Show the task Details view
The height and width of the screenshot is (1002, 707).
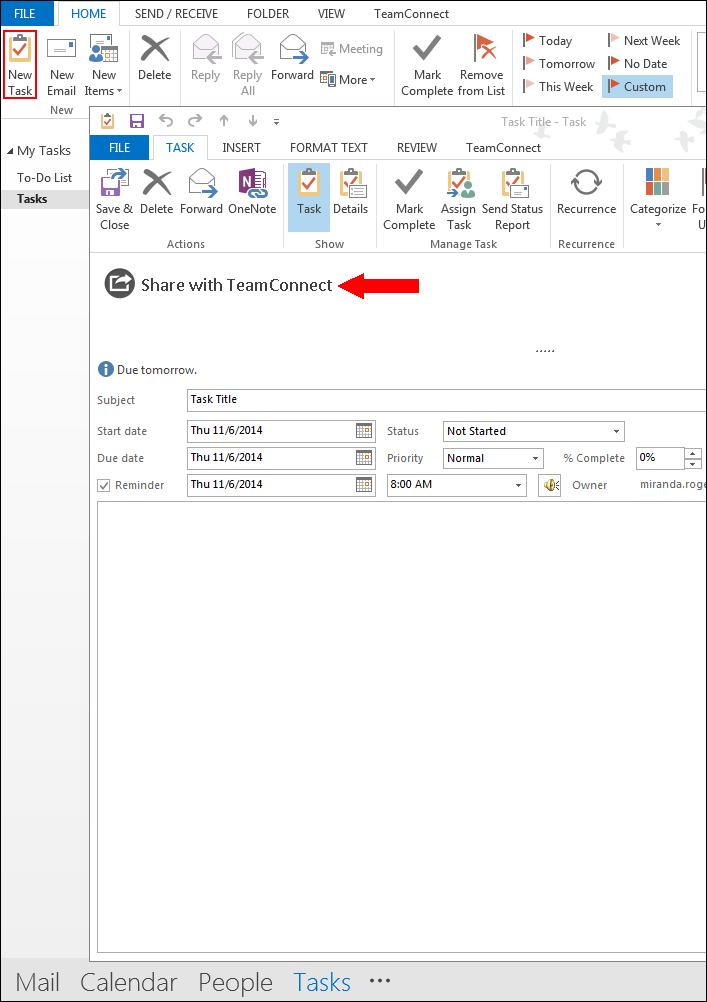coord(350,192)
